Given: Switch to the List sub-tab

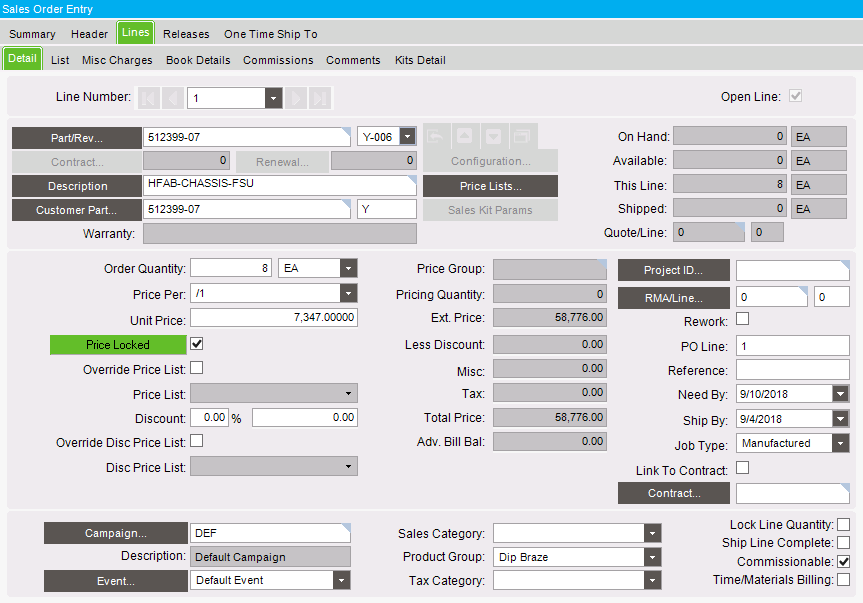Looking at the screenshot, I should (x=60, y=60).
